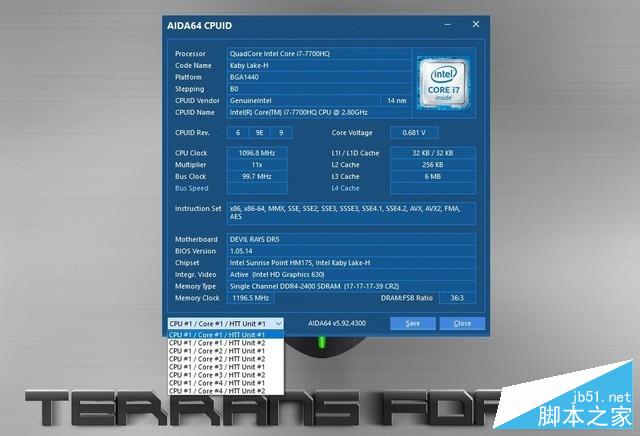Viewport: 640px width, 436px height.
Task: Click the Core Voltage value 0.681 V
Action: point(414,133)
